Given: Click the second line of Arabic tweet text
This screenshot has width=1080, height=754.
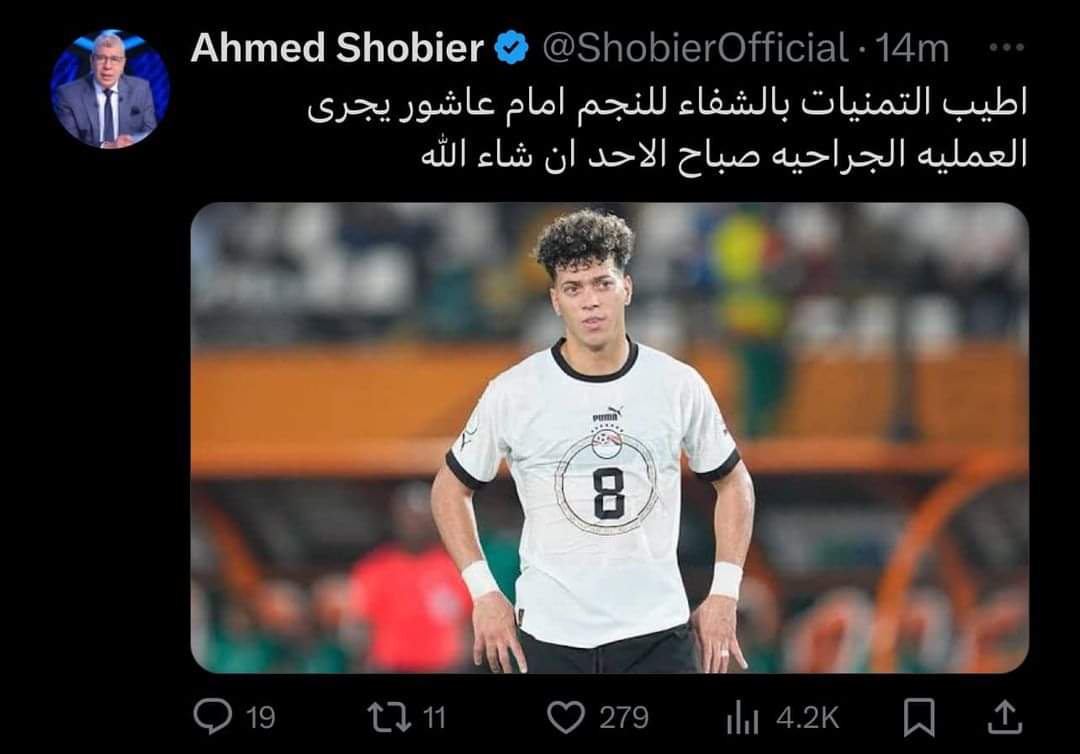Looking at the screenshot, I should 724,154.
